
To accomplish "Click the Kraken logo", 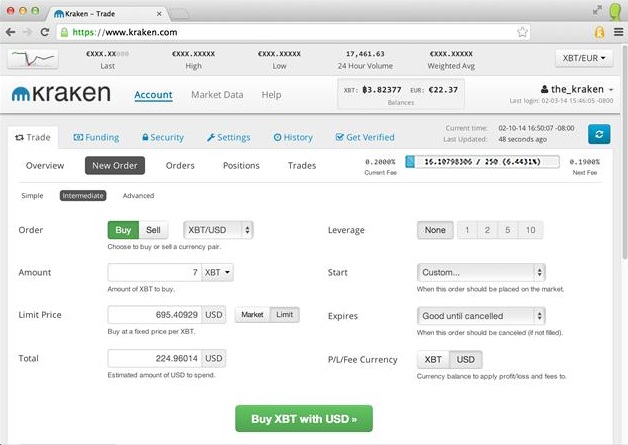I will point(61,93).
